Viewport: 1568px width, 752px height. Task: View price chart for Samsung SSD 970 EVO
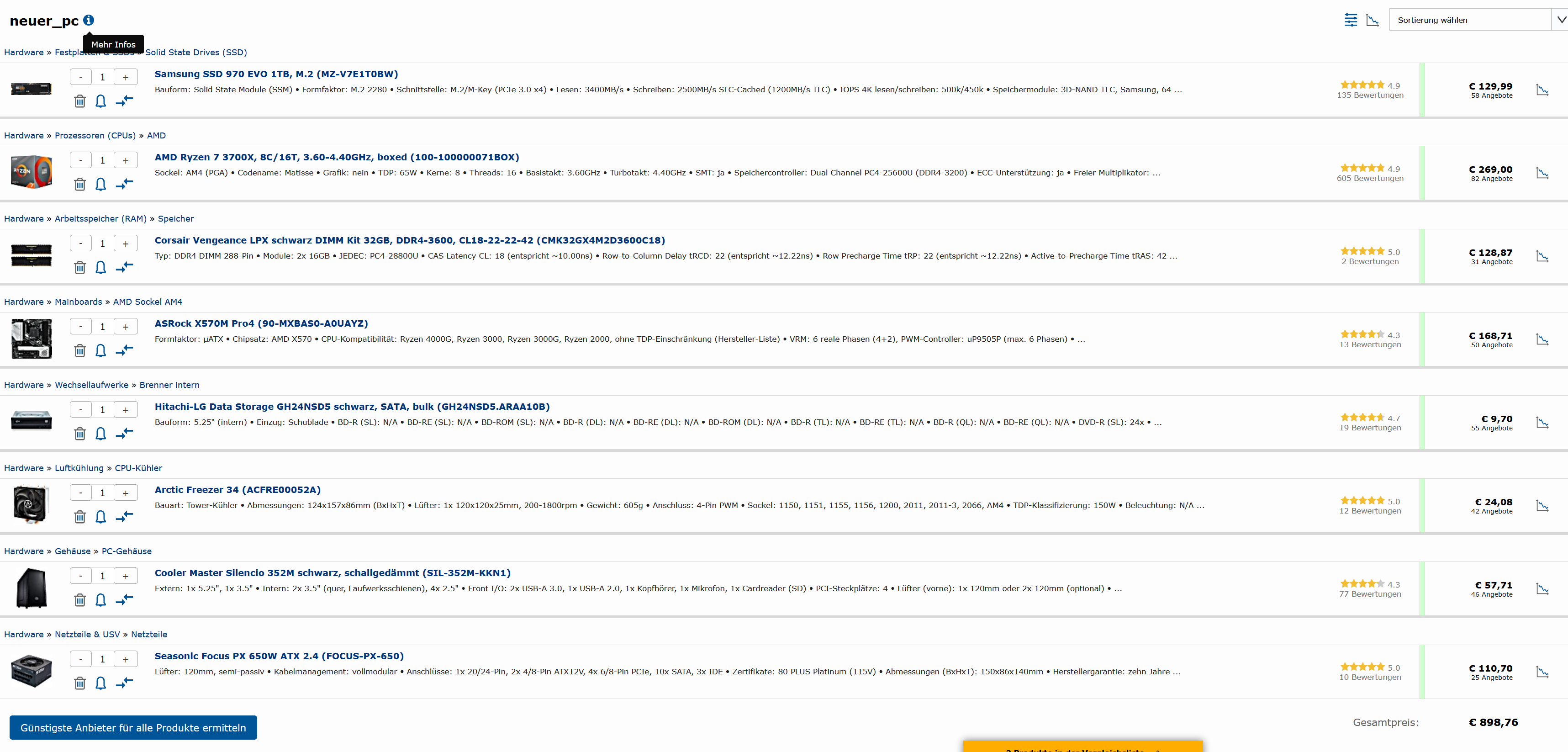[1542, 90]
